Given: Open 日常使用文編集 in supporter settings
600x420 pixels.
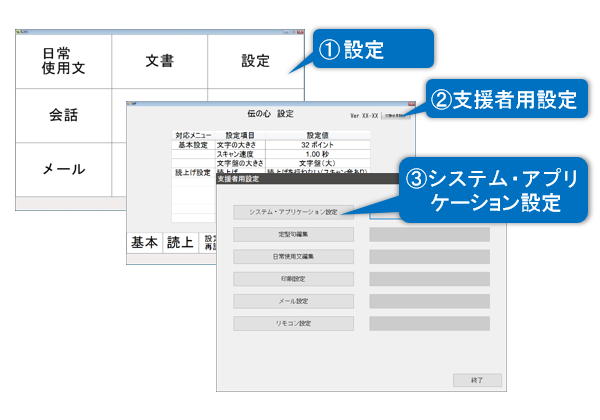Looking at the screenshot, I should tap(293, 256).
